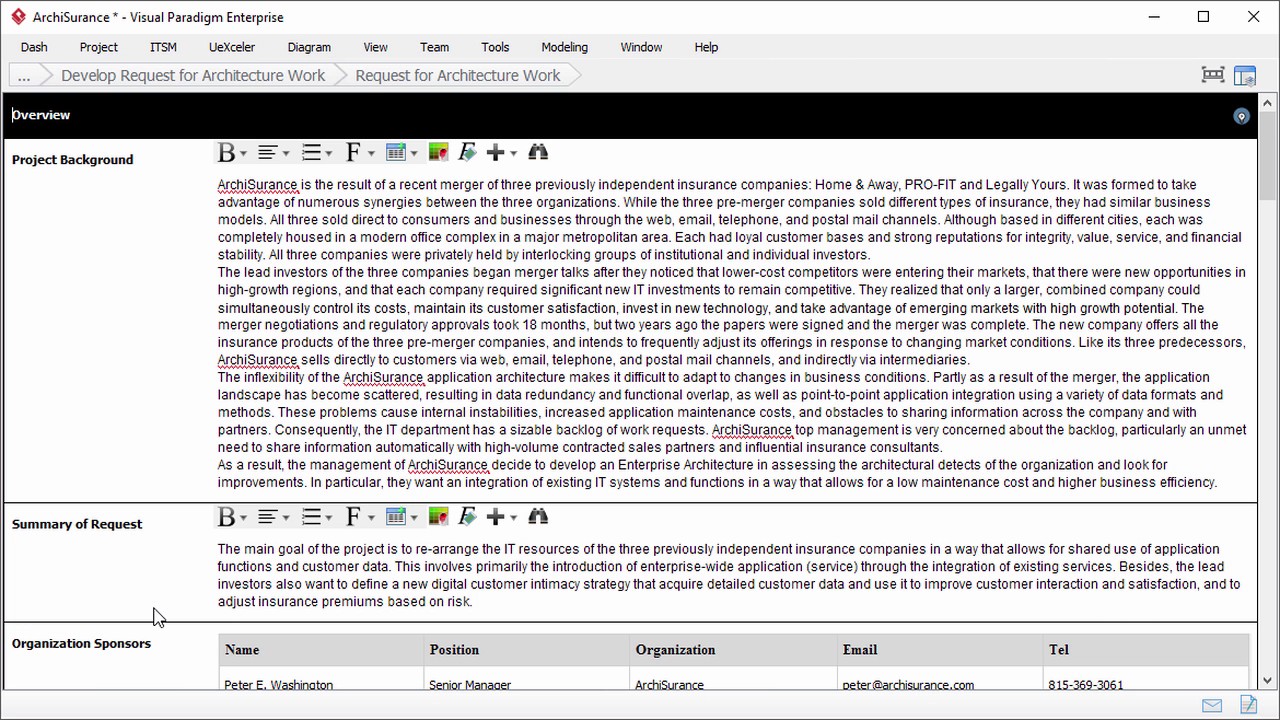Viewport: 1280px width, 720px height.
Task: Open the Window menu
Action: 641,47
